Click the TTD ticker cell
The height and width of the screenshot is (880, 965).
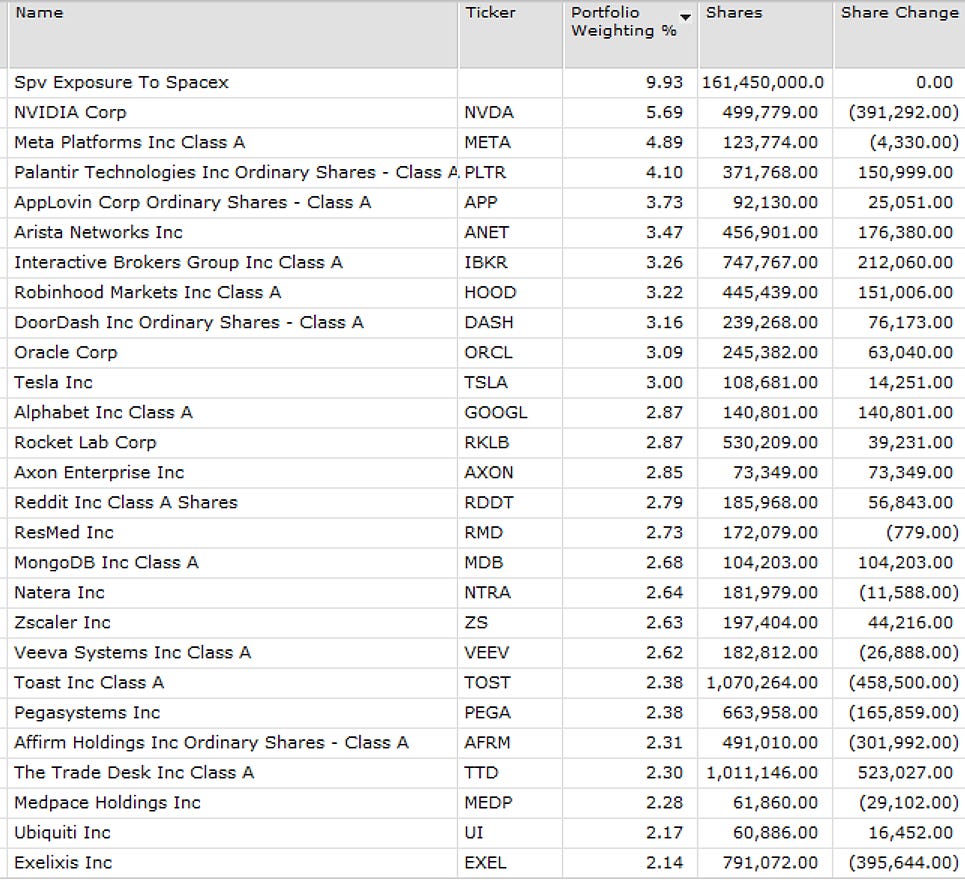tap(481, 773)
